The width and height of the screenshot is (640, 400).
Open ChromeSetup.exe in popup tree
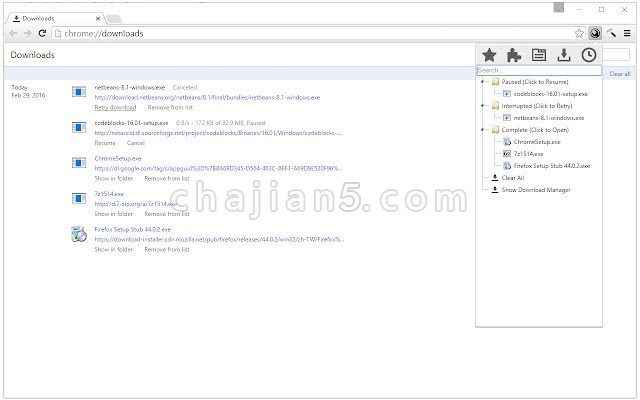click(x=537, y=142)
